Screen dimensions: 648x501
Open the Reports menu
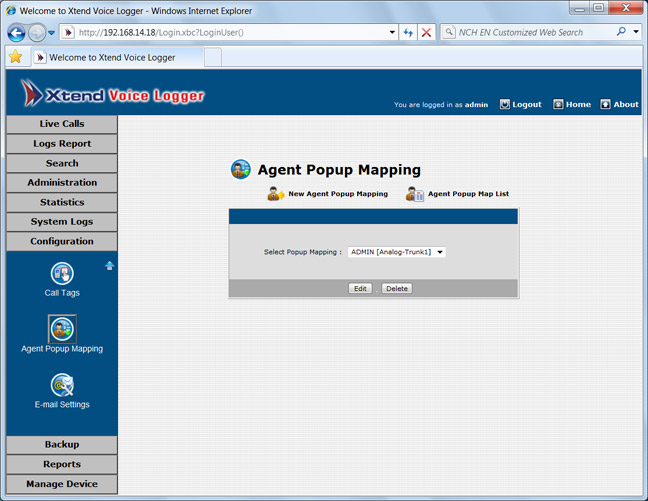pos(62,464)
